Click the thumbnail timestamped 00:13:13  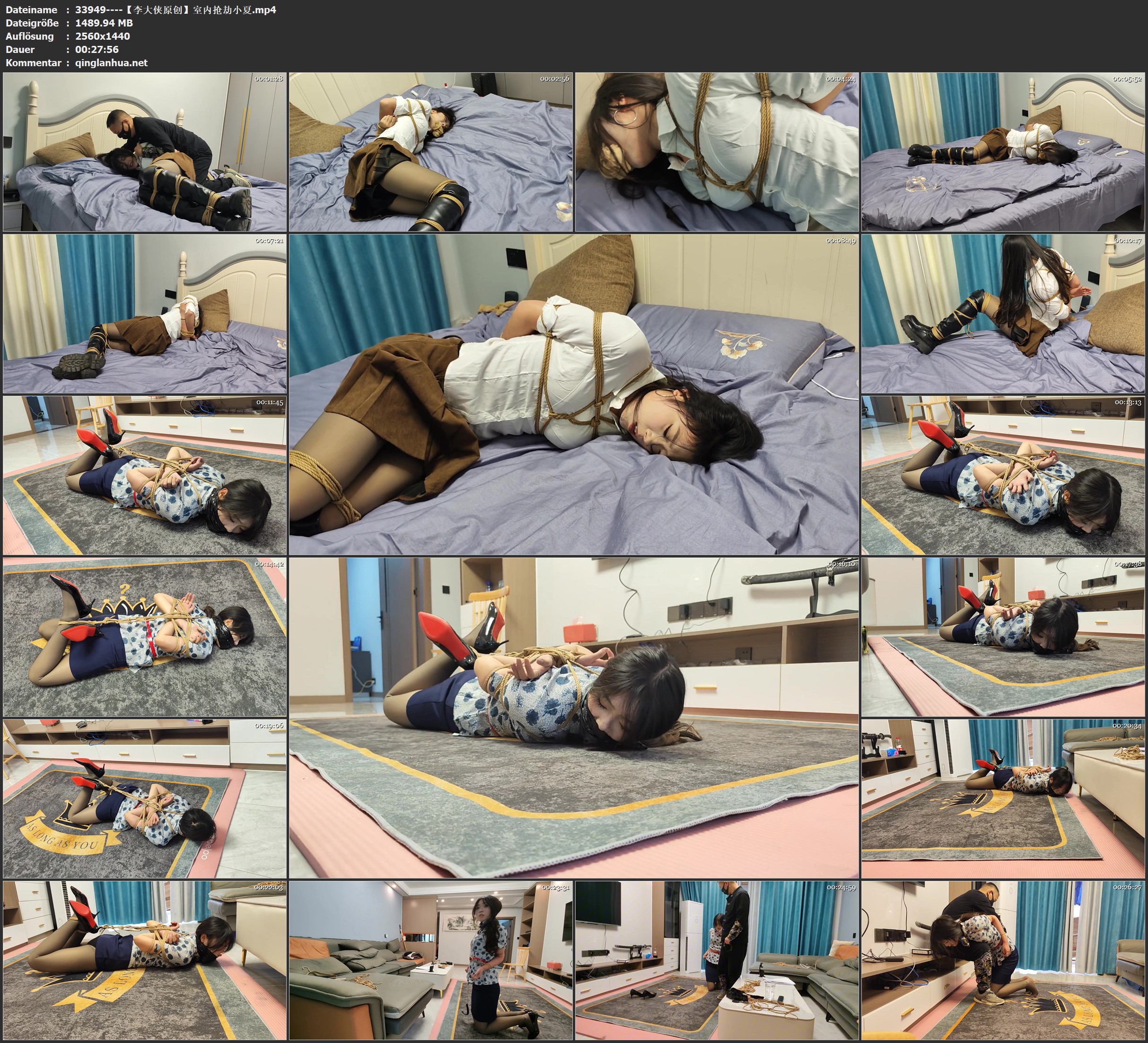click(x=1003, y=475)
